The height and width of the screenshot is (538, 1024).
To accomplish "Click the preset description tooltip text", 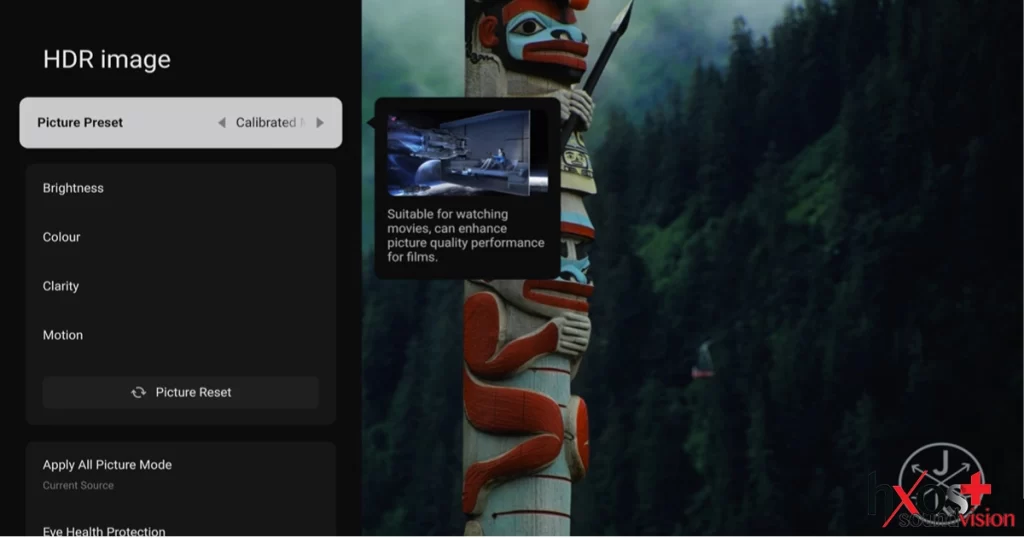I will [x=465, y=235].
